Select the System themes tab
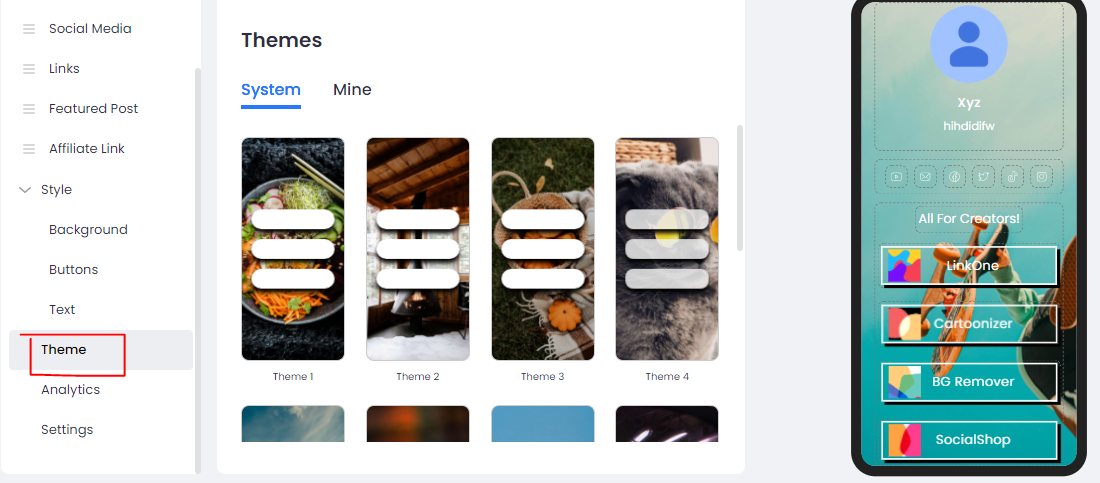Image resolution: width=1100 pixels, height=483 pixels. point(271,90)
